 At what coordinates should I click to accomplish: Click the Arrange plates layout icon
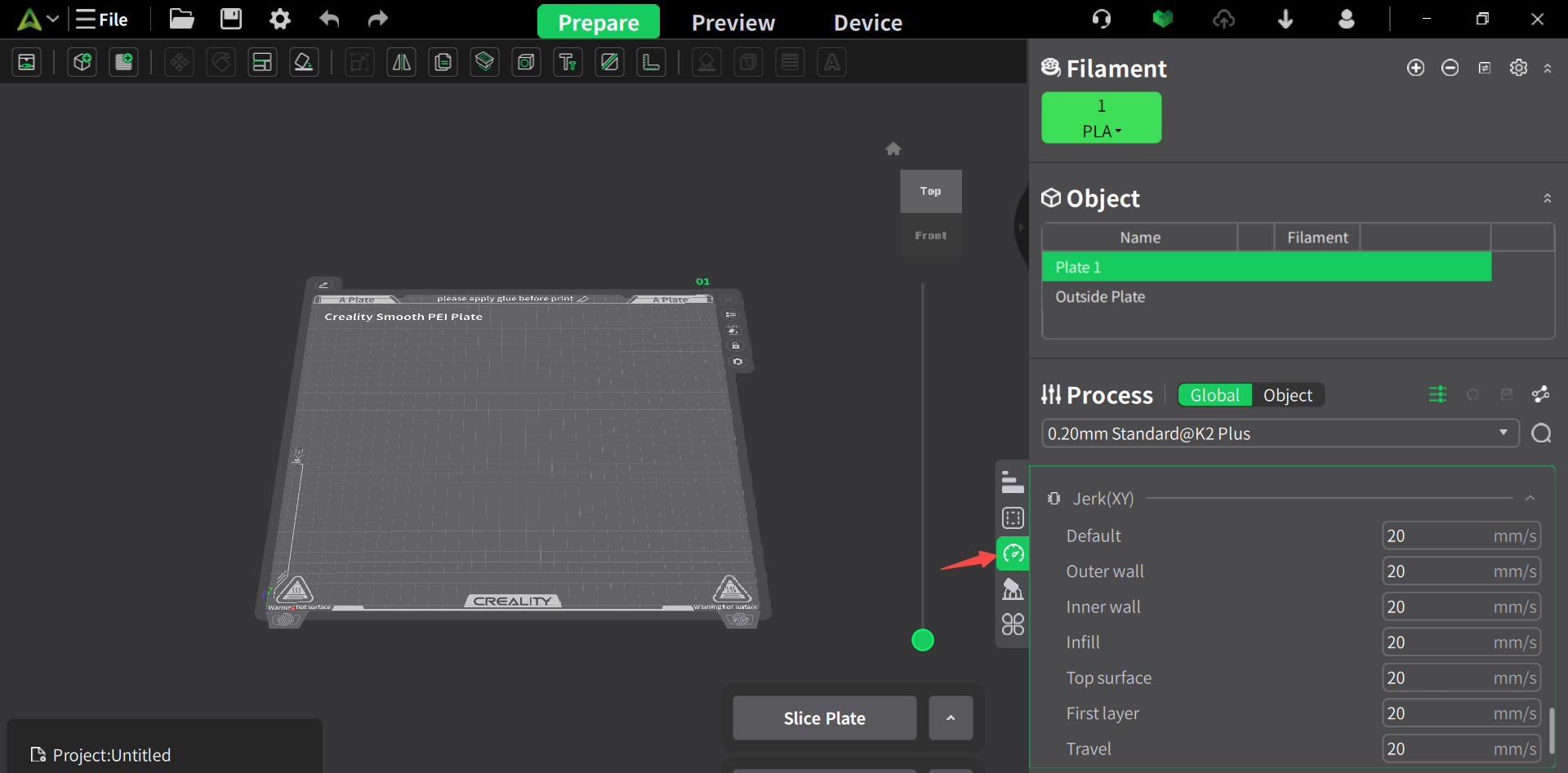click(x=262, y=62)
